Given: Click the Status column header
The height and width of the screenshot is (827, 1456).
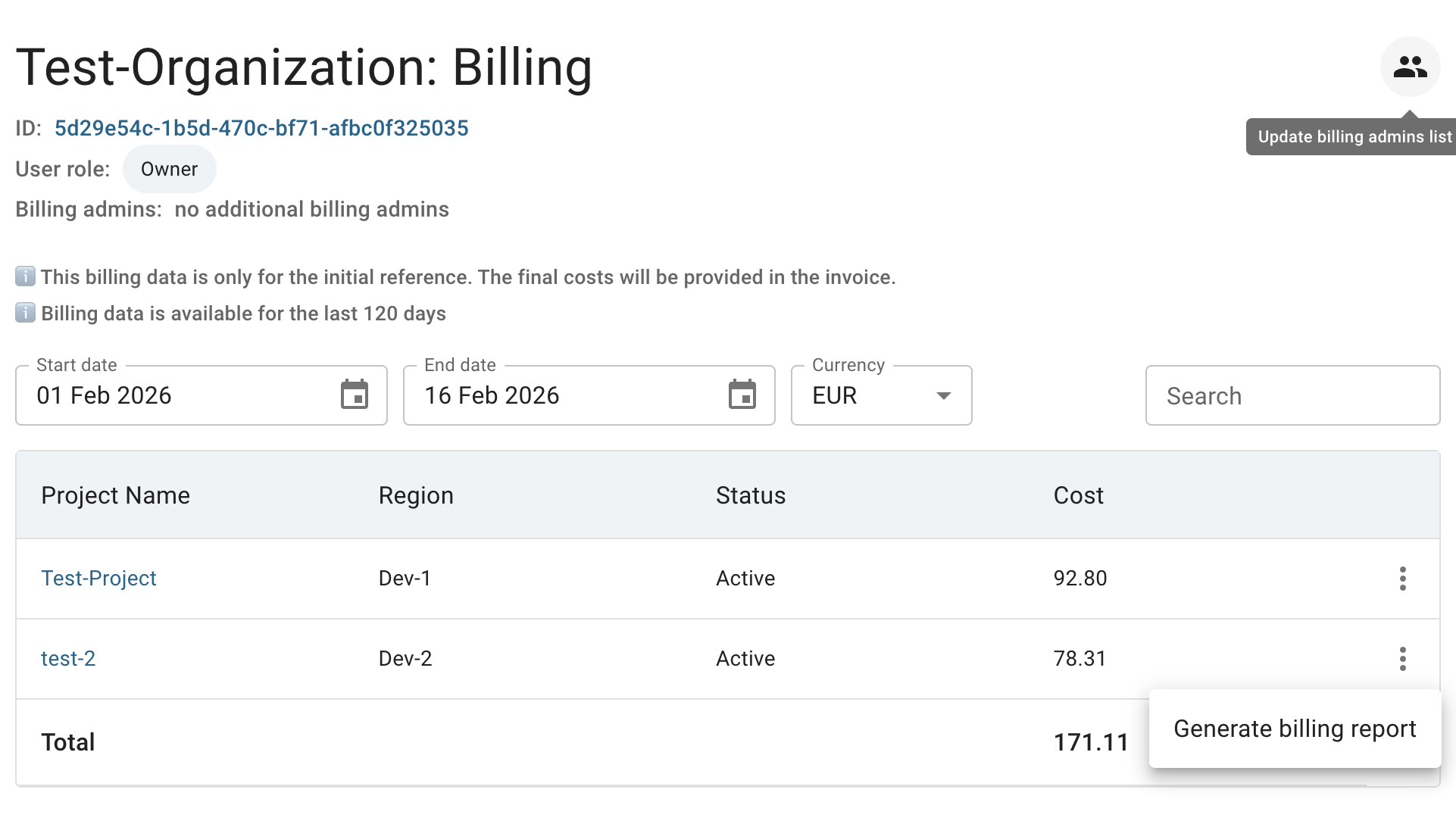Looking at the screenshot, I should tap(750, 495).
